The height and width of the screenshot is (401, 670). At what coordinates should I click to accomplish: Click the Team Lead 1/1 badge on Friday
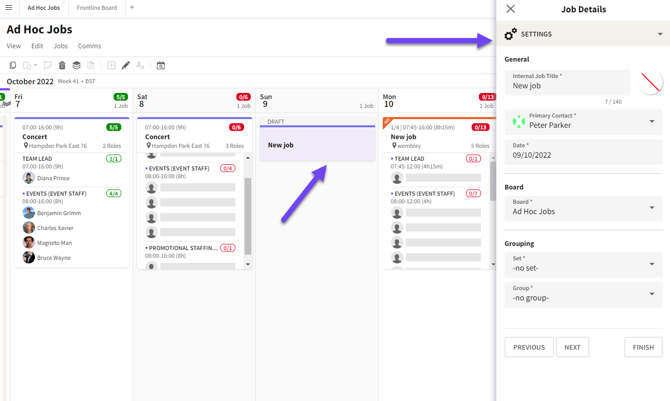(114, 159)
